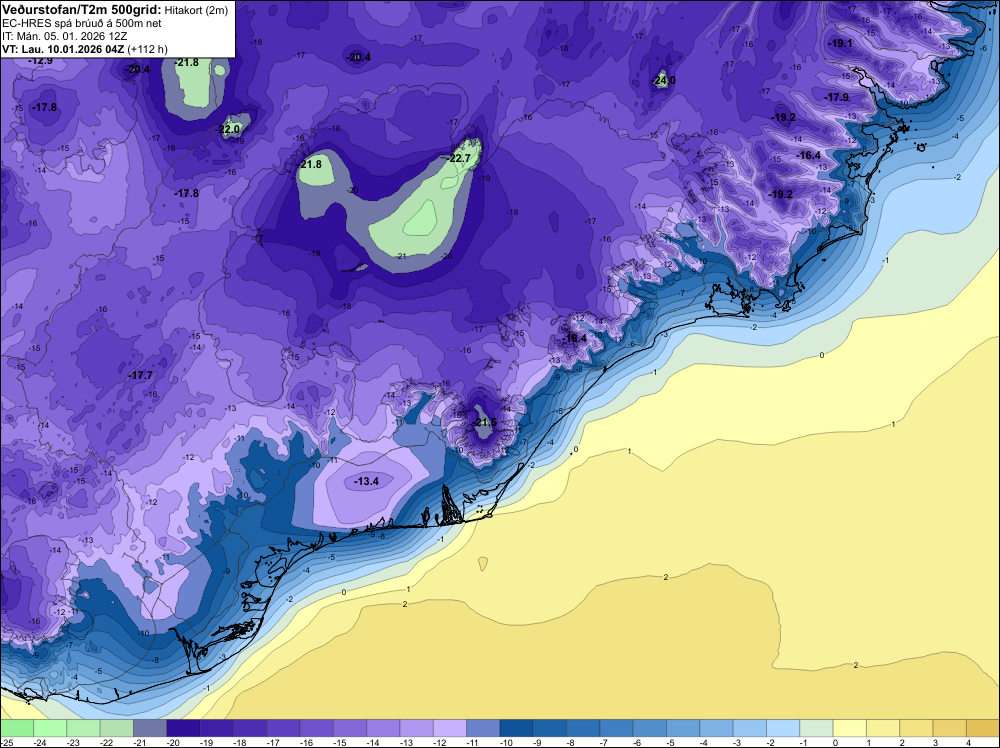
Task: Click the bold '-17.7' temperature label
Action: [x=140, y=375]
